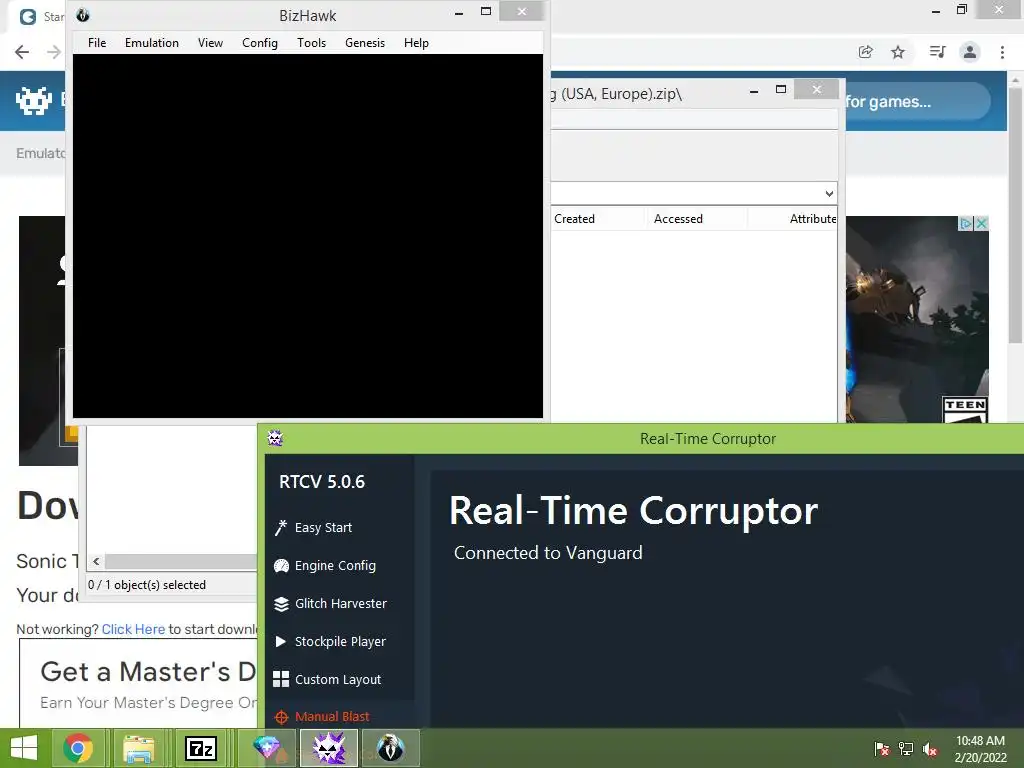The height and width of the screenshot is (768, 1024).
Task: Open File Explorer from the taskbar
Action: point(138,748)
